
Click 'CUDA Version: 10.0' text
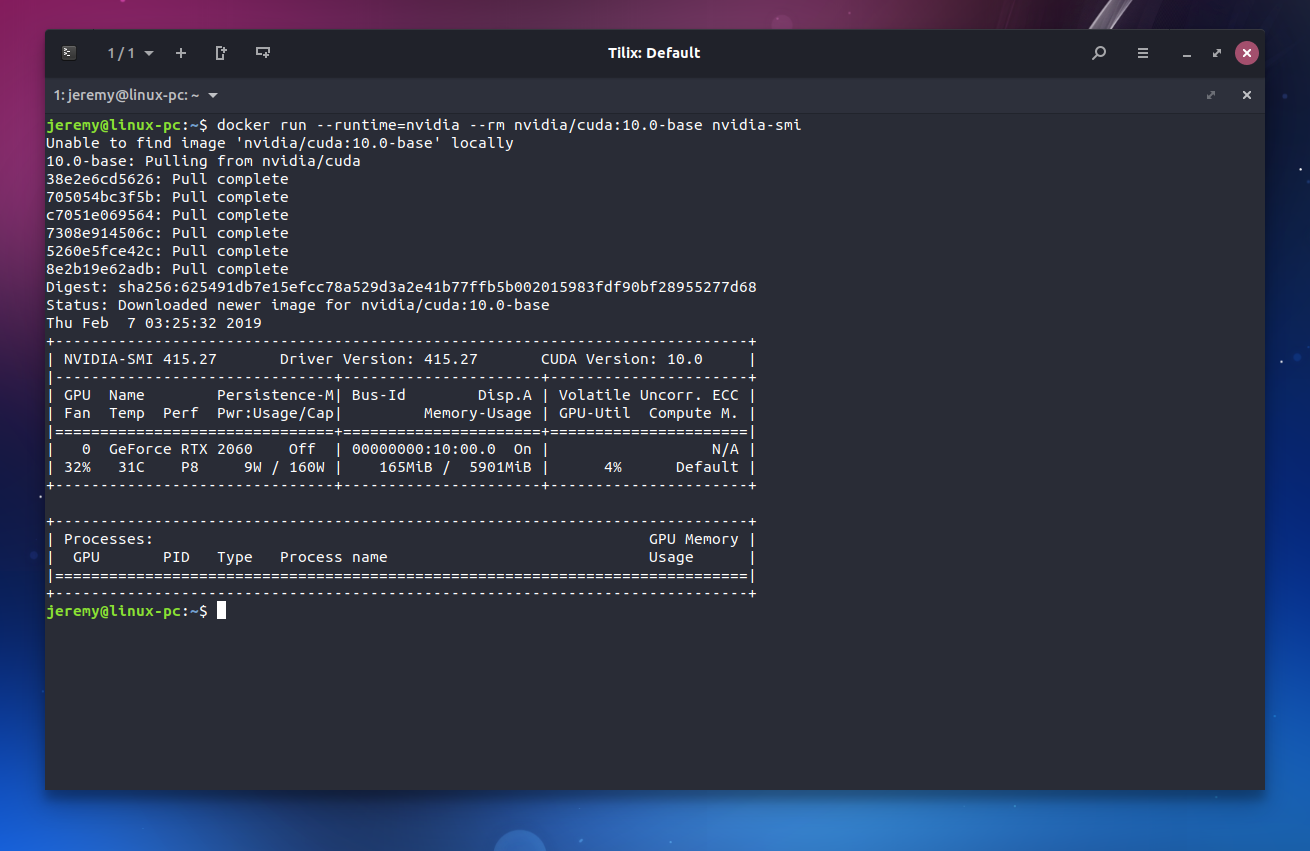pyautogui.click(x=622, y=359)
